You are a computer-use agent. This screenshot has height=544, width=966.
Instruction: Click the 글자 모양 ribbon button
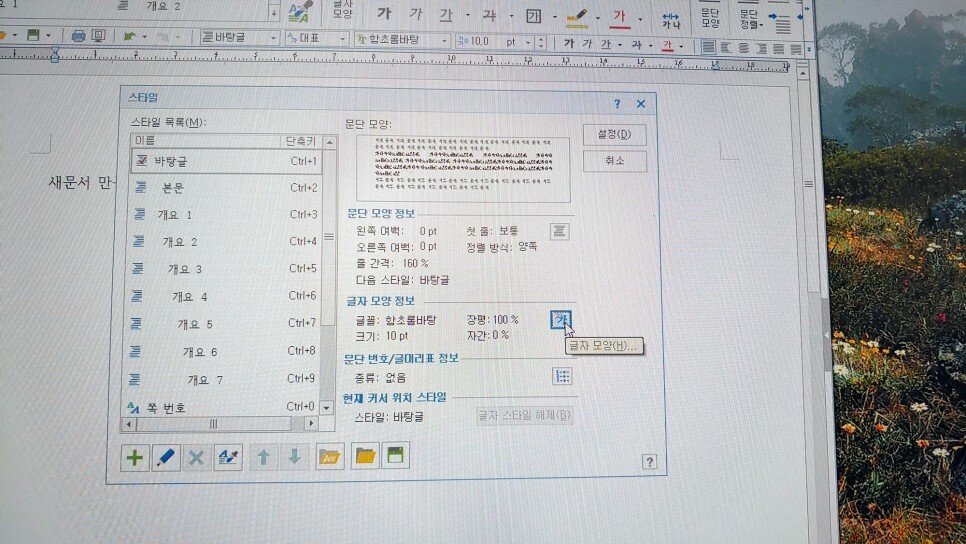pos(343,10)
